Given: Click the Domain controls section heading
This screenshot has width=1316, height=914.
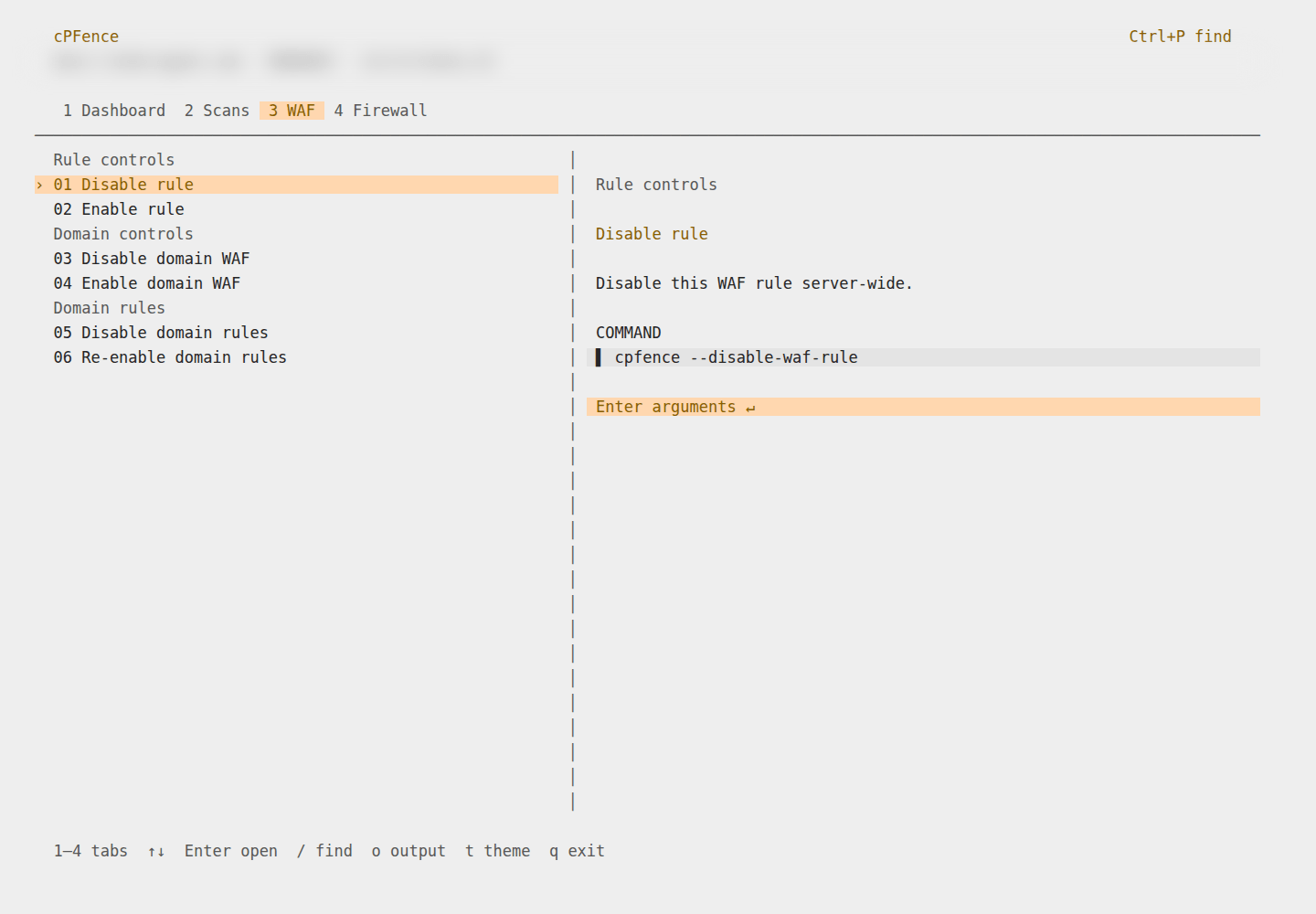Looking at the screenshot, I should pyautogui.click(x=123, y=234).
